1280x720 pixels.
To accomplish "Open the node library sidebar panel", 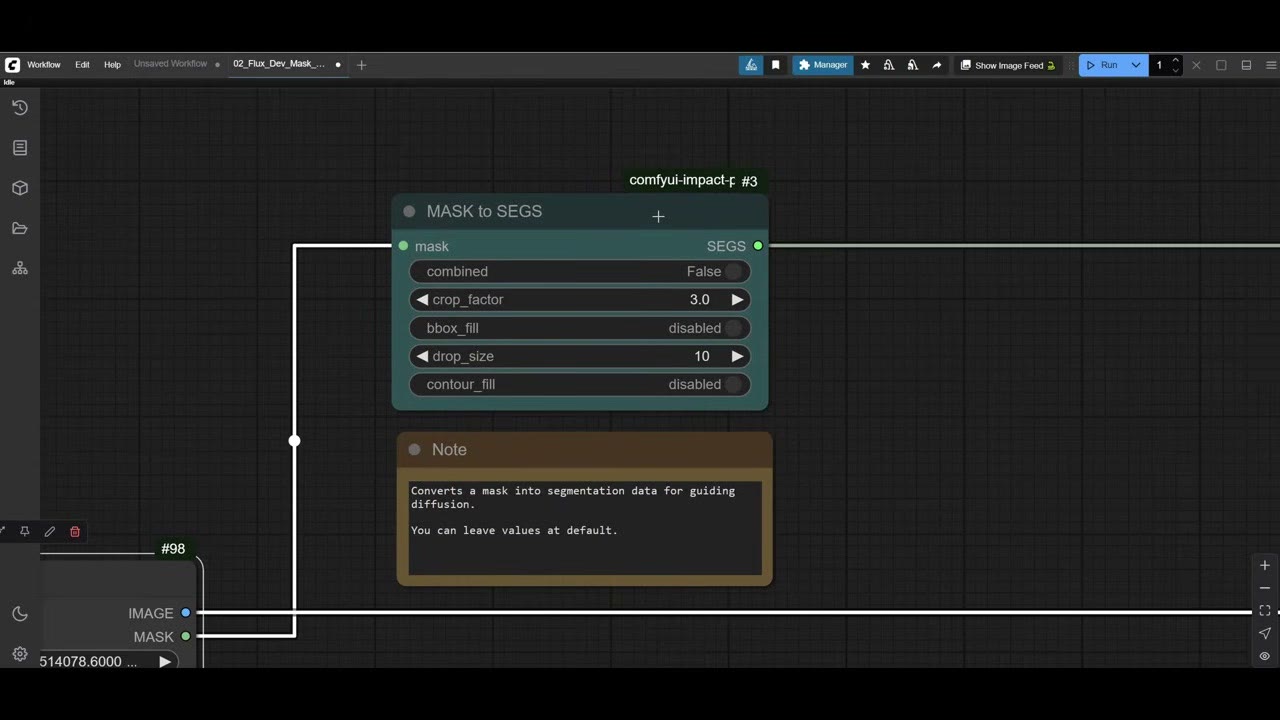I will coord(20,148).
